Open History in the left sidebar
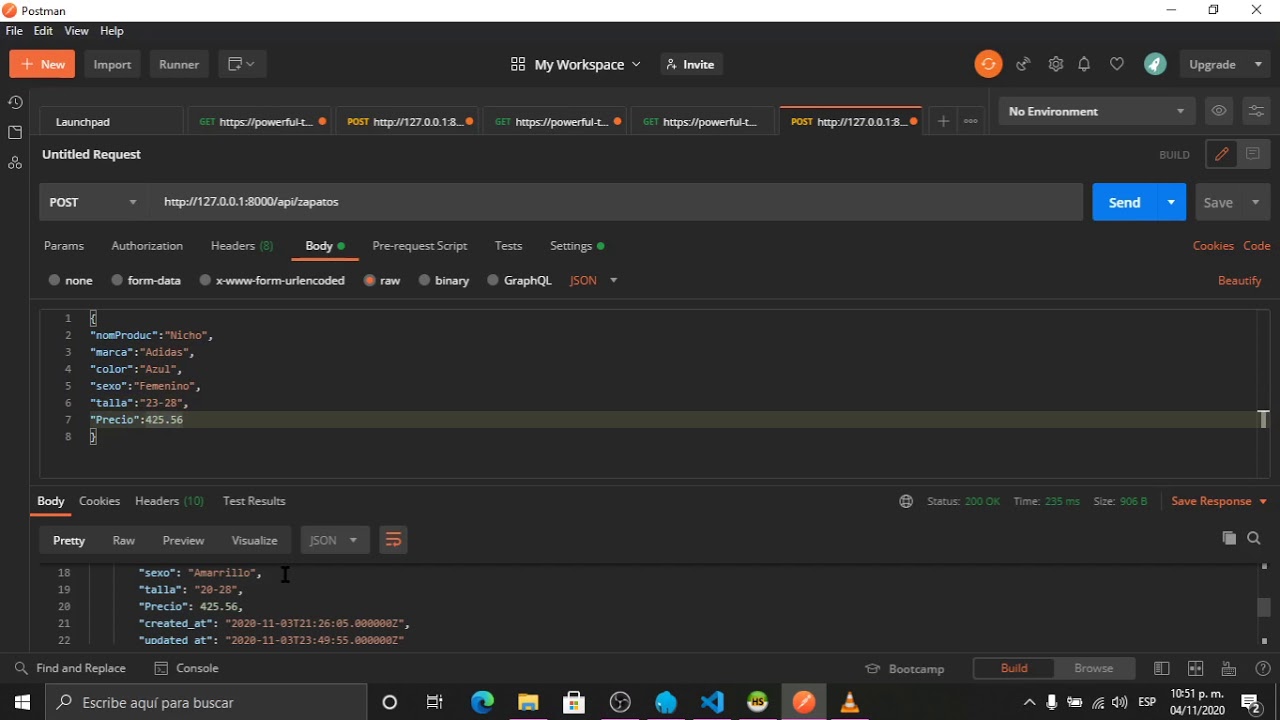This screenshot has height=720, width=1280. [x=15, y=102]
